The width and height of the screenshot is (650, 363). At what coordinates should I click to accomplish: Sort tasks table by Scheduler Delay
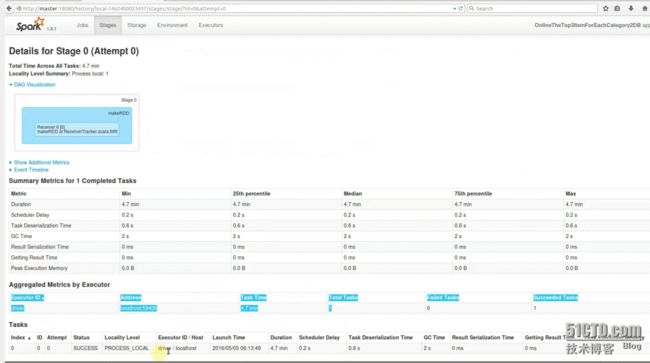[x=319, y=338]
